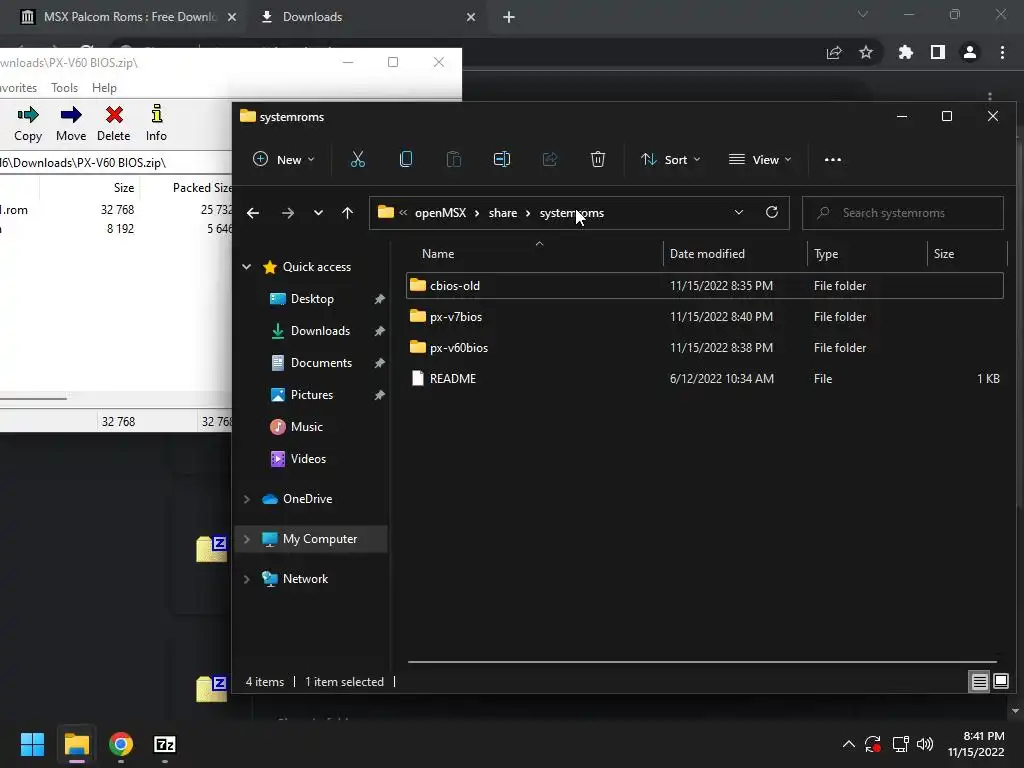The height and width of the screenshot is (768, 1024).
Task: Collapse the Quick access tree
Action: coord(247,266)
